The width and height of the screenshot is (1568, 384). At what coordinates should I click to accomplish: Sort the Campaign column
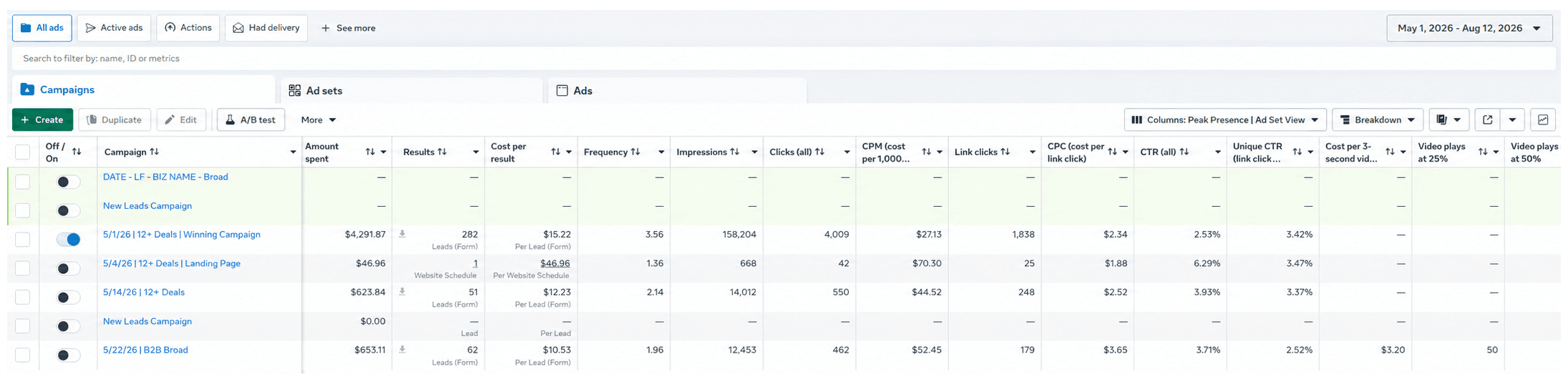(x=154, y=152)
